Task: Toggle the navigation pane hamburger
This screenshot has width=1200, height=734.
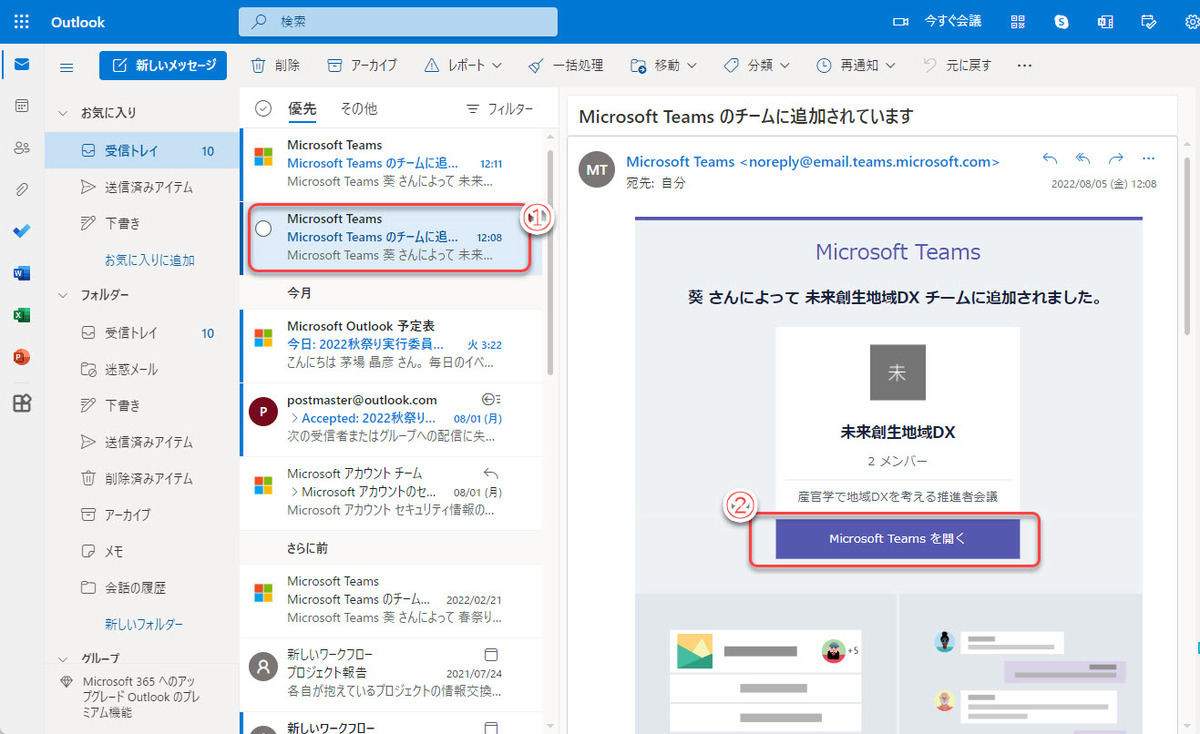Action: (x=67, y=67)
